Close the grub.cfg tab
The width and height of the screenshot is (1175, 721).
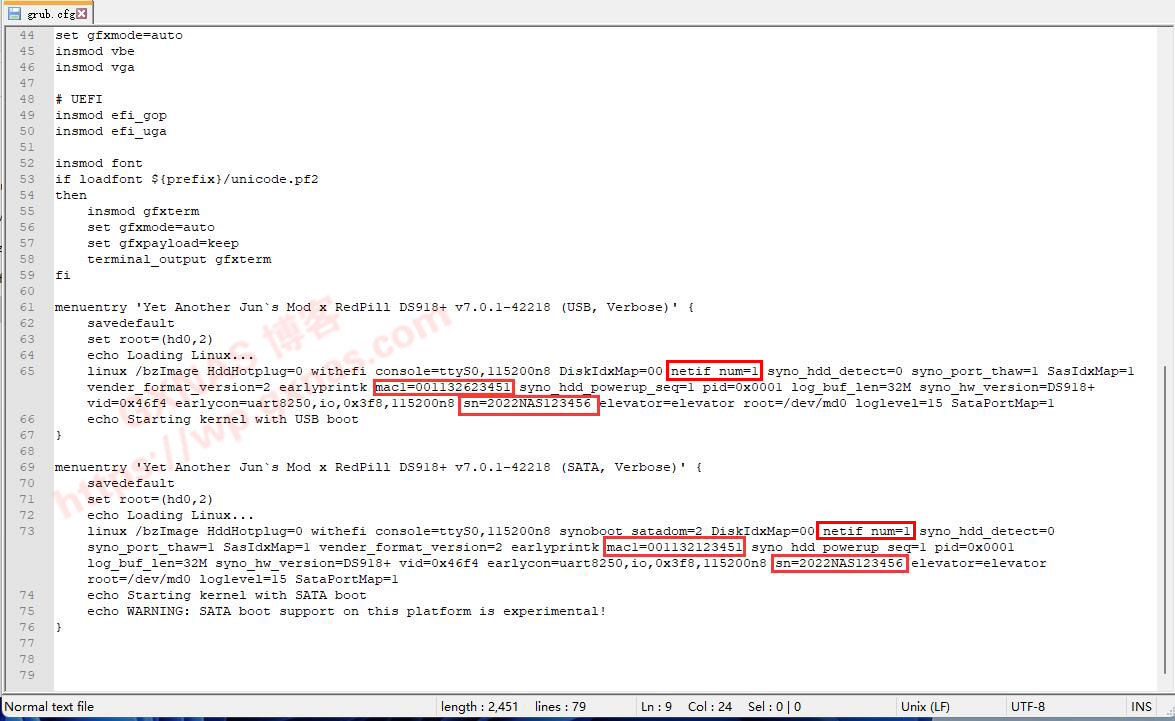tap(82, 13)
